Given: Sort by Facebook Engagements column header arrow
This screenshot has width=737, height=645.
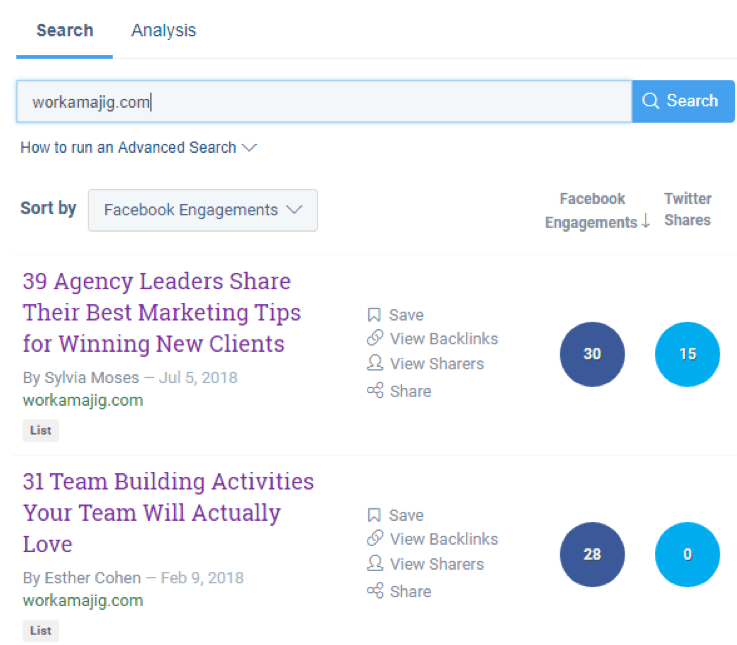Looking at the screenshot, I should click(645, 222).
